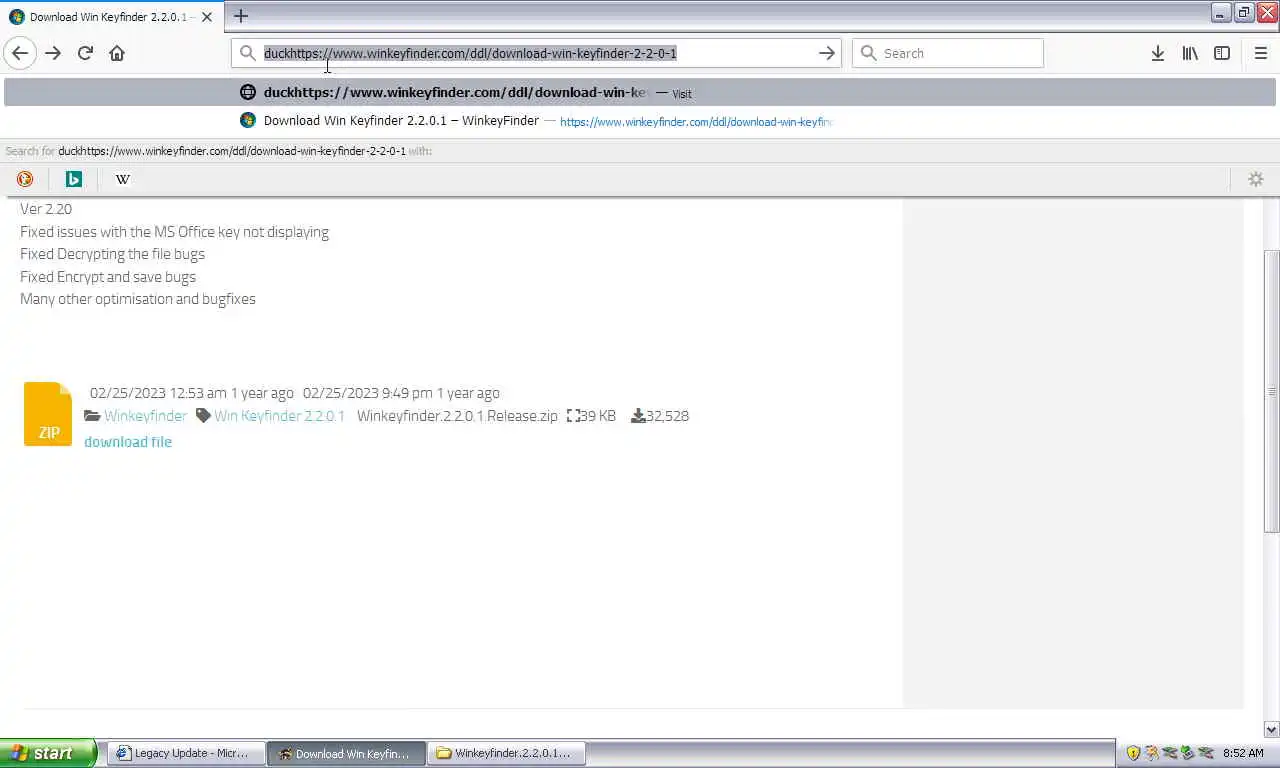The image size is (1280, 768).
Task: Click the magnifier icon in address bar
Action: pyautogui.click(x=247, y=53)
